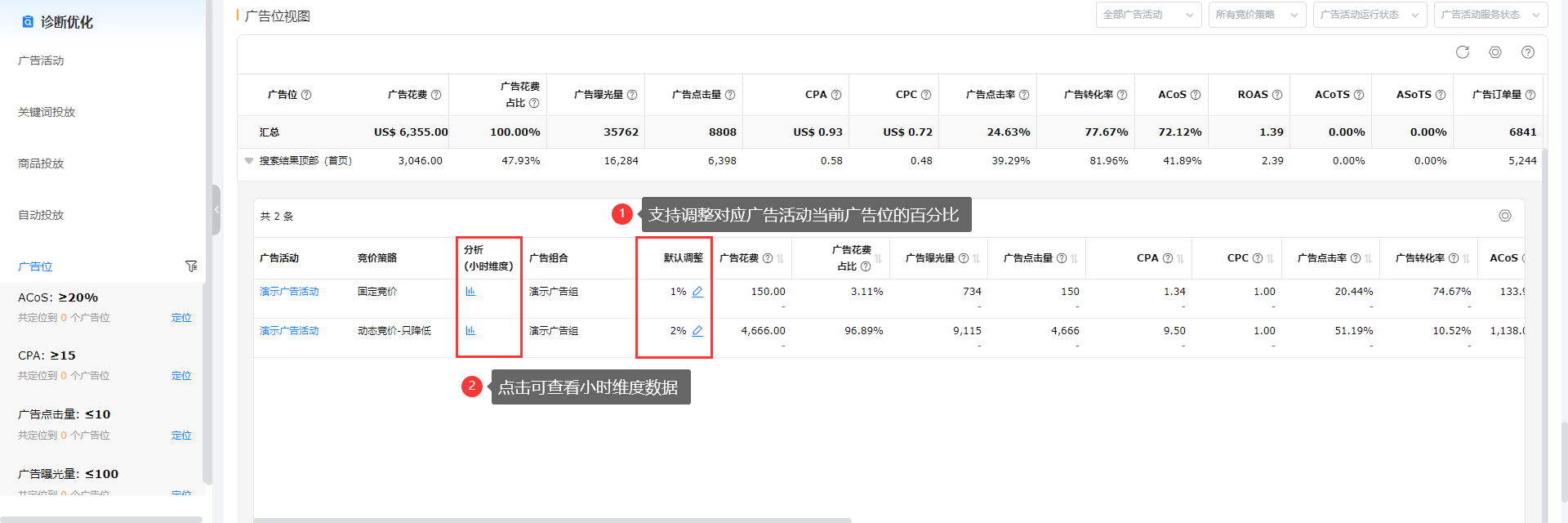
Task: Show help for top CPA column
Action: tap(836, 95)
